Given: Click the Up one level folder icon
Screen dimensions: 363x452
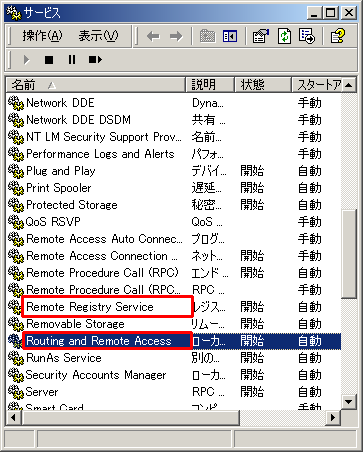Looking at the screenshot, I should click(x=207, y=36).
